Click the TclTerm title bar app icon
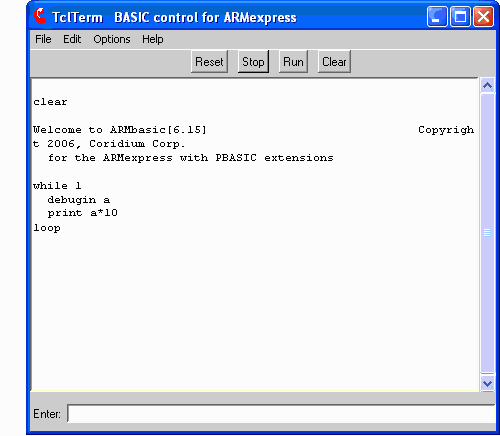Image resolution: width=500 pixels, height=436 pixels. click(x=40, y=16)
